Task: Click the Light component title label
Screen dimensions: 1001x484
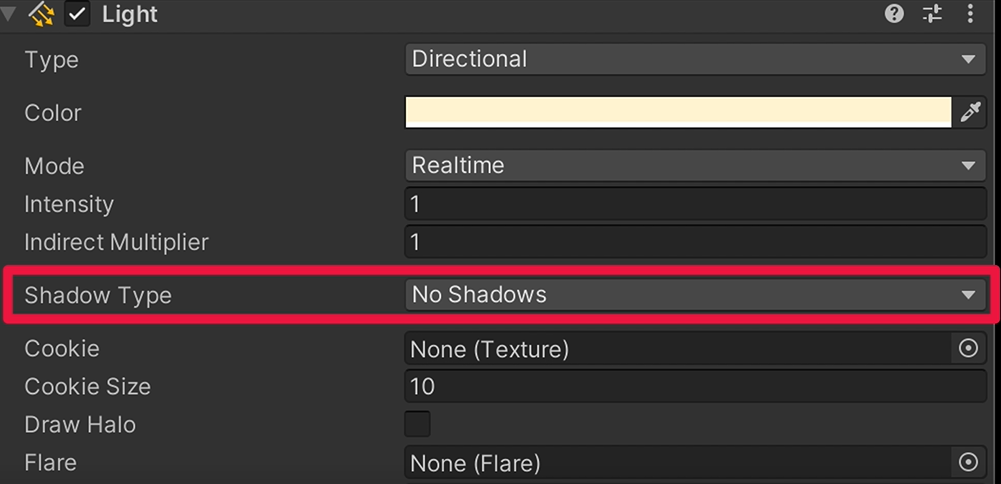Action: pyautogui.click(x=130, y=15)
